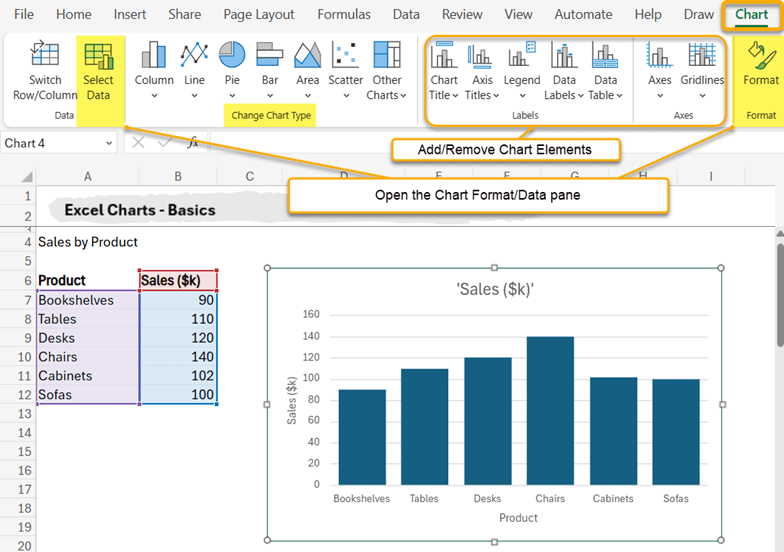Switch to the View tab
784x552 pixels.
[x=518, y=14]
